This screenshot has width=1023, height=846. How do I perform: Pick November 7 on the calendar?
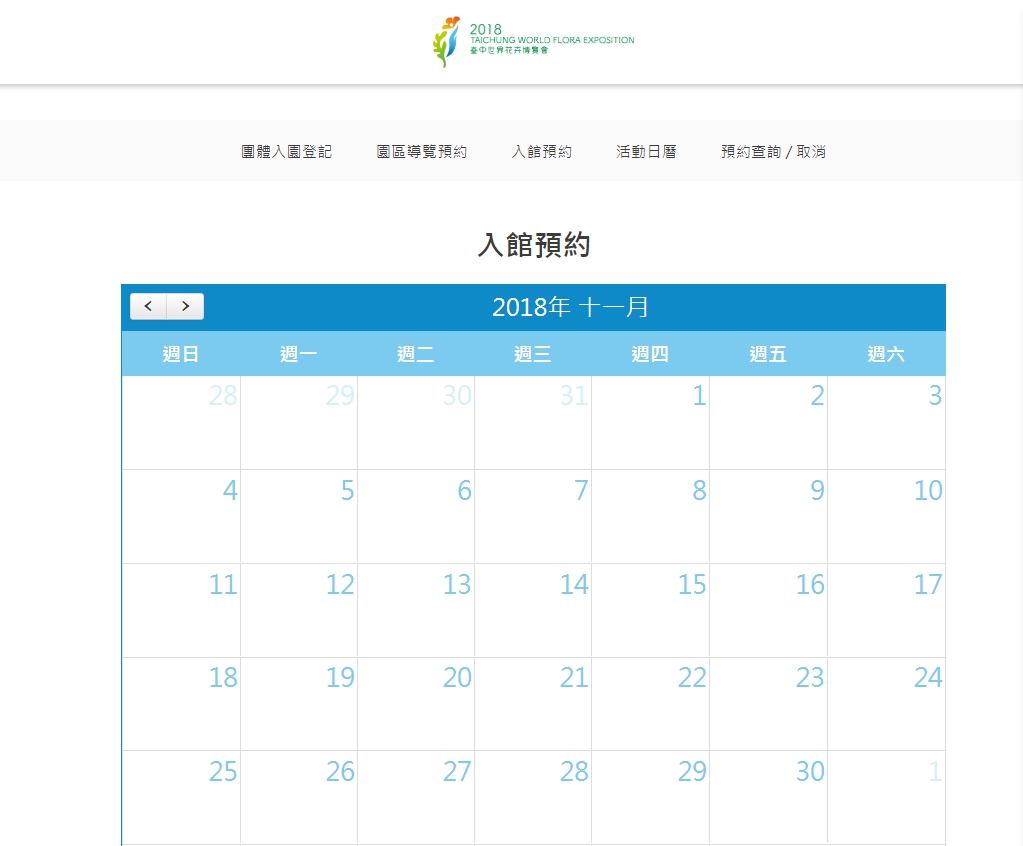[533, 516]
